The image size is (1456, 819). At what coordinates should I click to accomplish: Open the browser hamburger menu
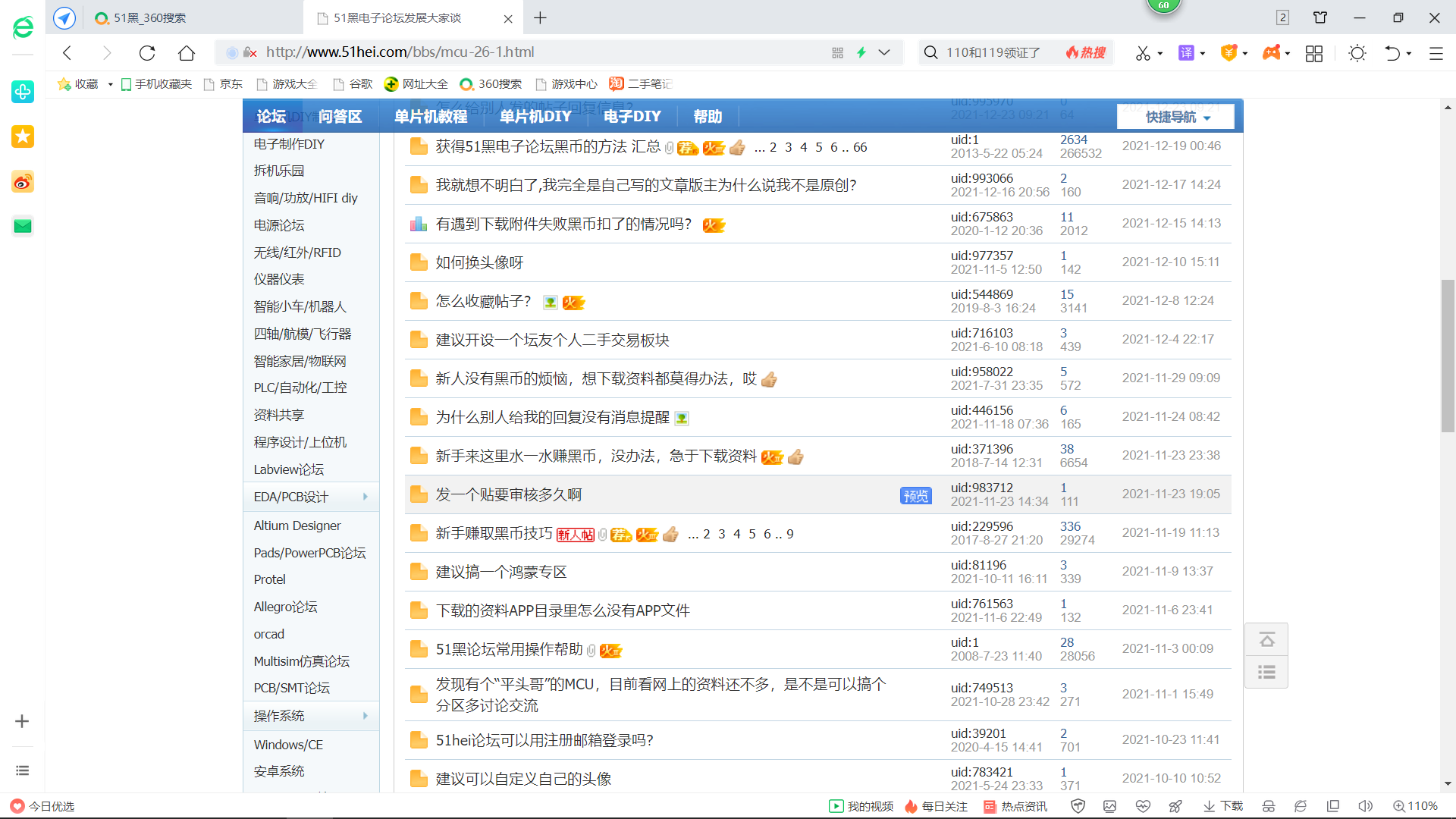pos(1436,53)
